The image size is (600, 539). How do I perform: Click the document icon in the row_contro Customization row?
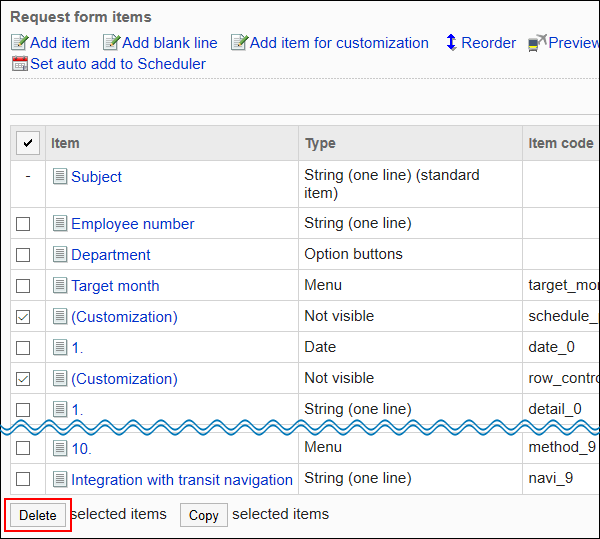click(60, 378)
